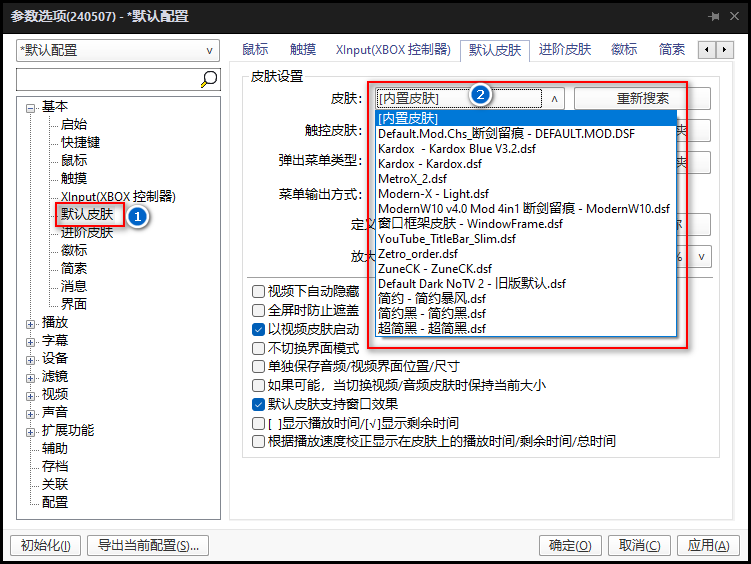The width and height of the screenshot is (751, 564).
Task: Uncheck 默认皮肤支持窗口效果
Action: [x=259, y=405]
